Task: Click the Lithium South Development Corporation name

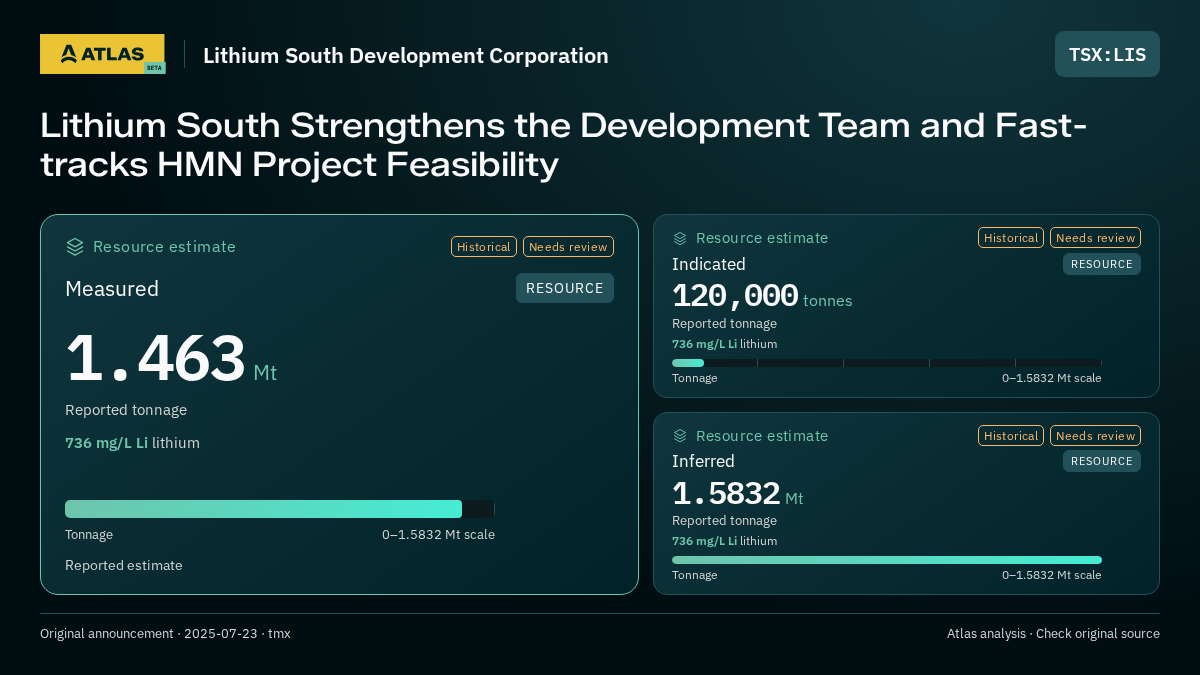Action: [406, 56]
